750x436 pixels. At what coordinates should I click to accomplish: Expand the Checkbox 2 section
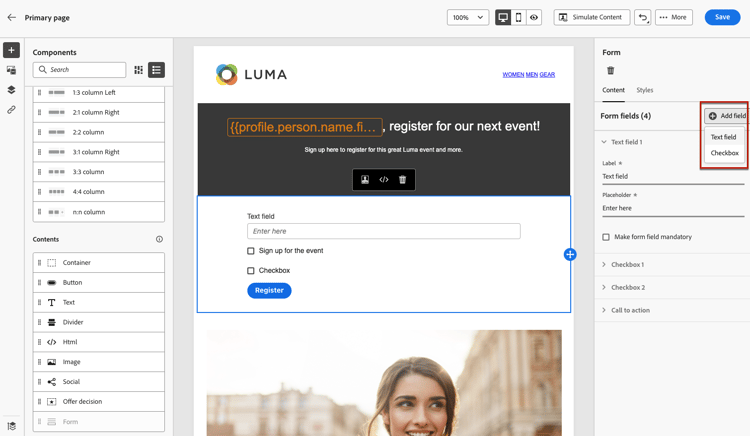(604, 287)
